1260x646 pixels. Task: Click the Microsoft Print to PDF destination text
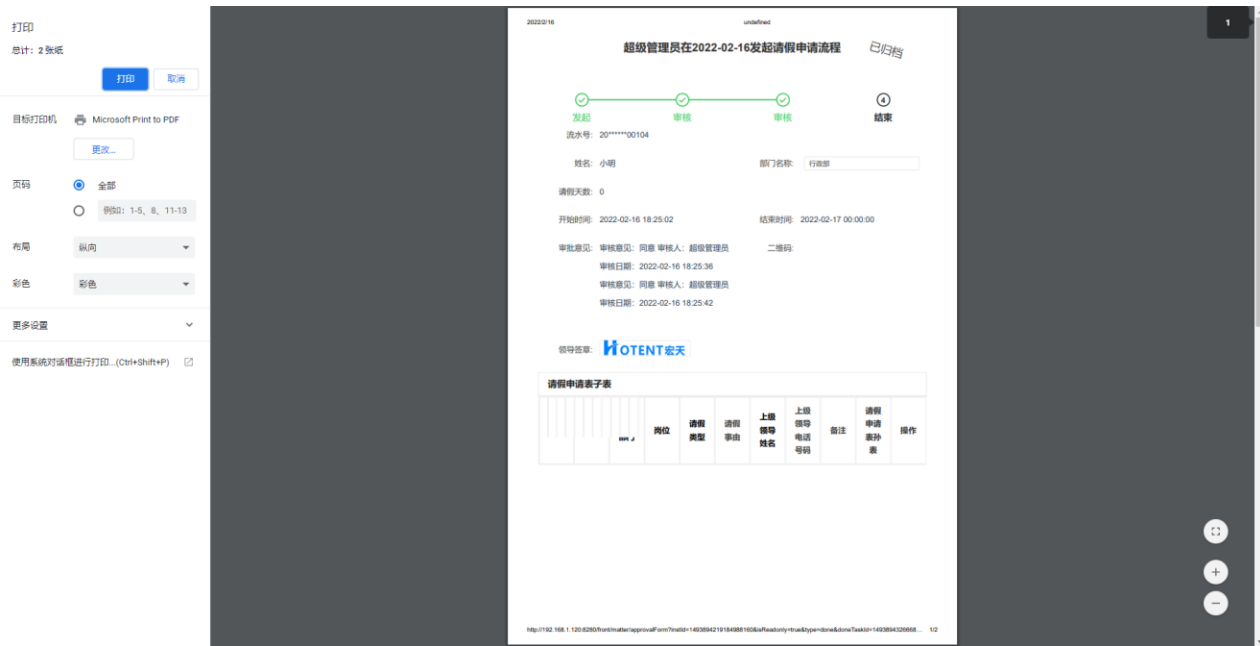136,119
